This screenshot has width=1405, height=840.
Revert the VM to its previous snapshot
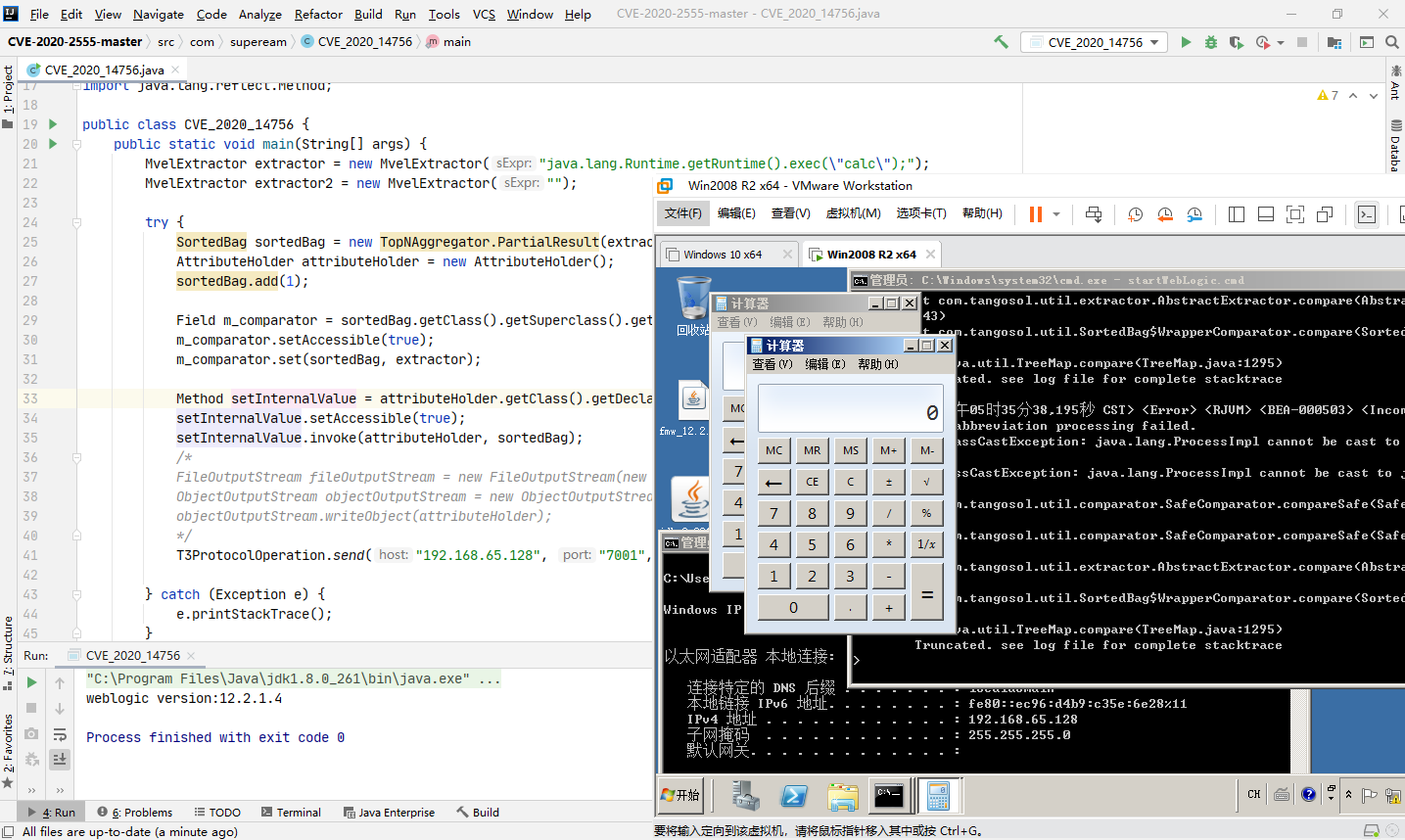pyautogui.click(x=1165, y=214)
